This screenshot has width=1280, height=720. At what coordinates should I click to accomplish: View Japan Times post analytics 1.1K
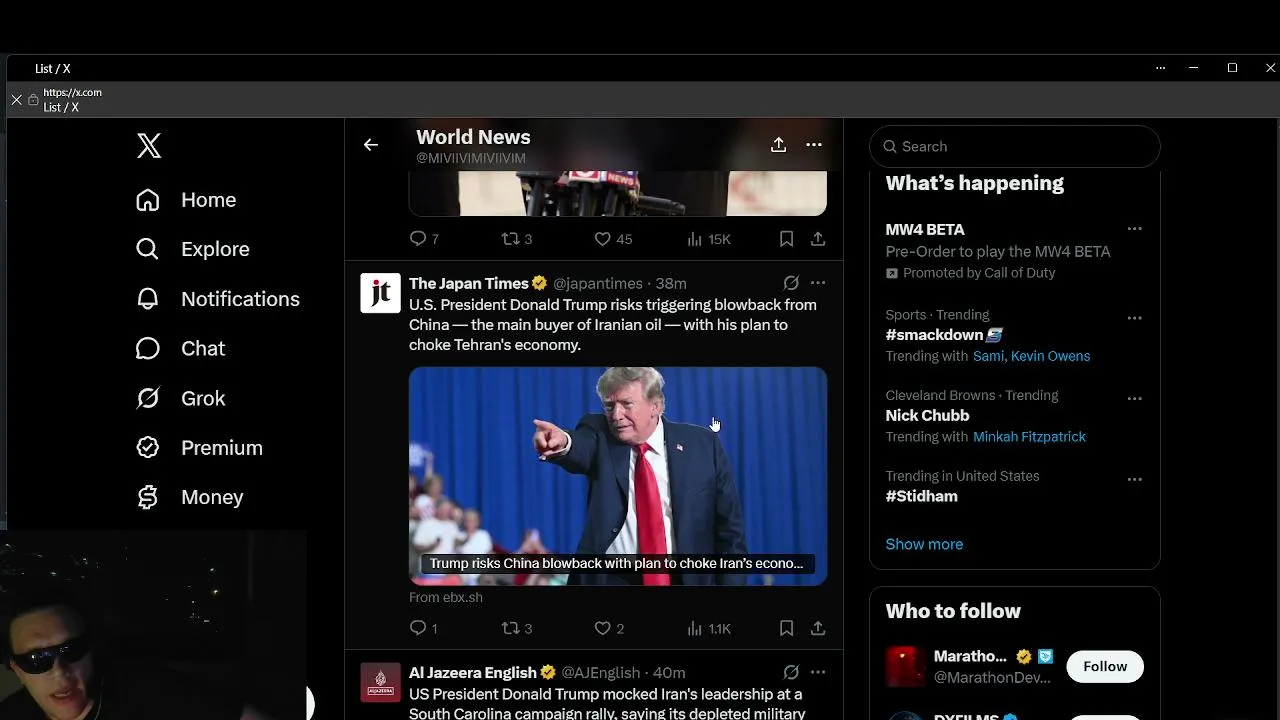709,628
